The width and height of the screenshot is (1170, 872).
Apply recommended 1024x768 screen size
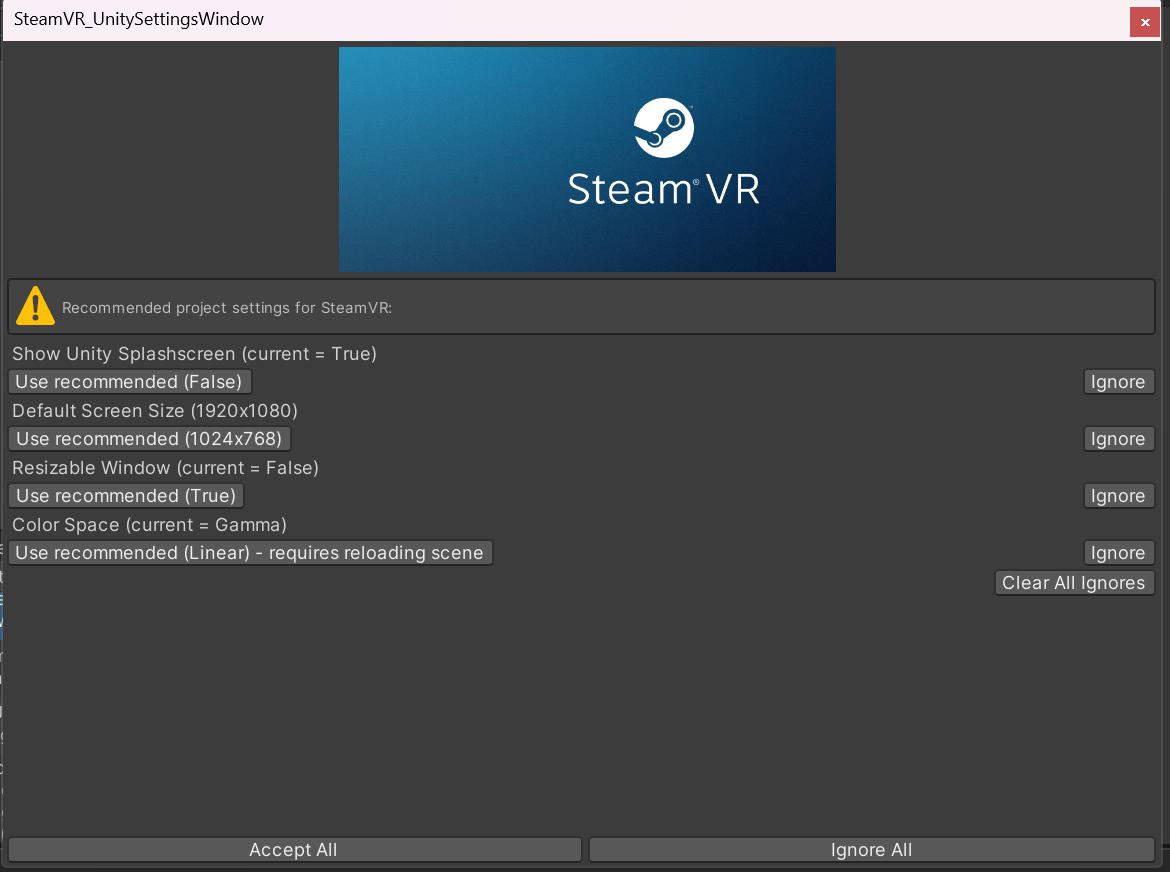[149, 439]
